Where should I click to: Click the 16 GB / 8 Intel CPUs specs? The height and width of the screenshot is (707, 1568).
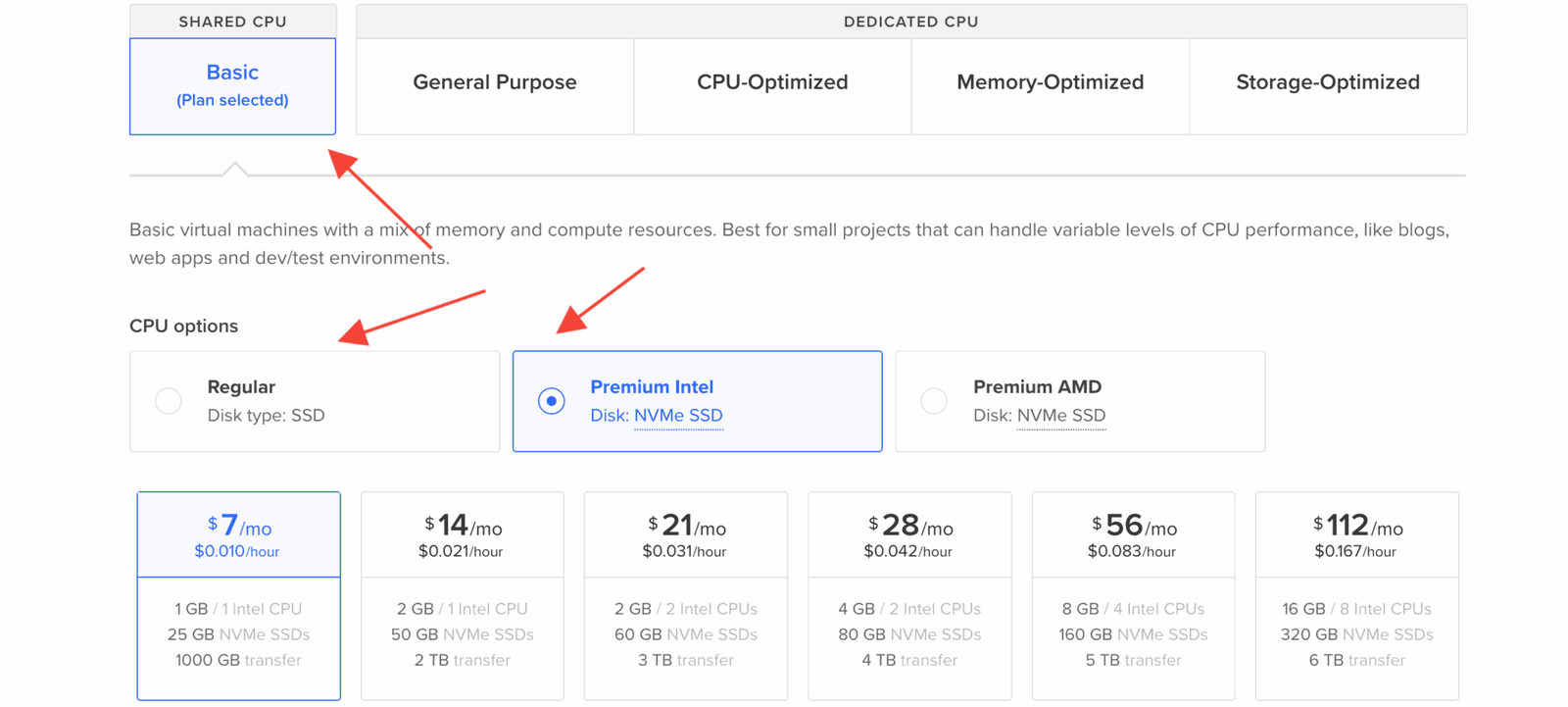point(1356,609)
